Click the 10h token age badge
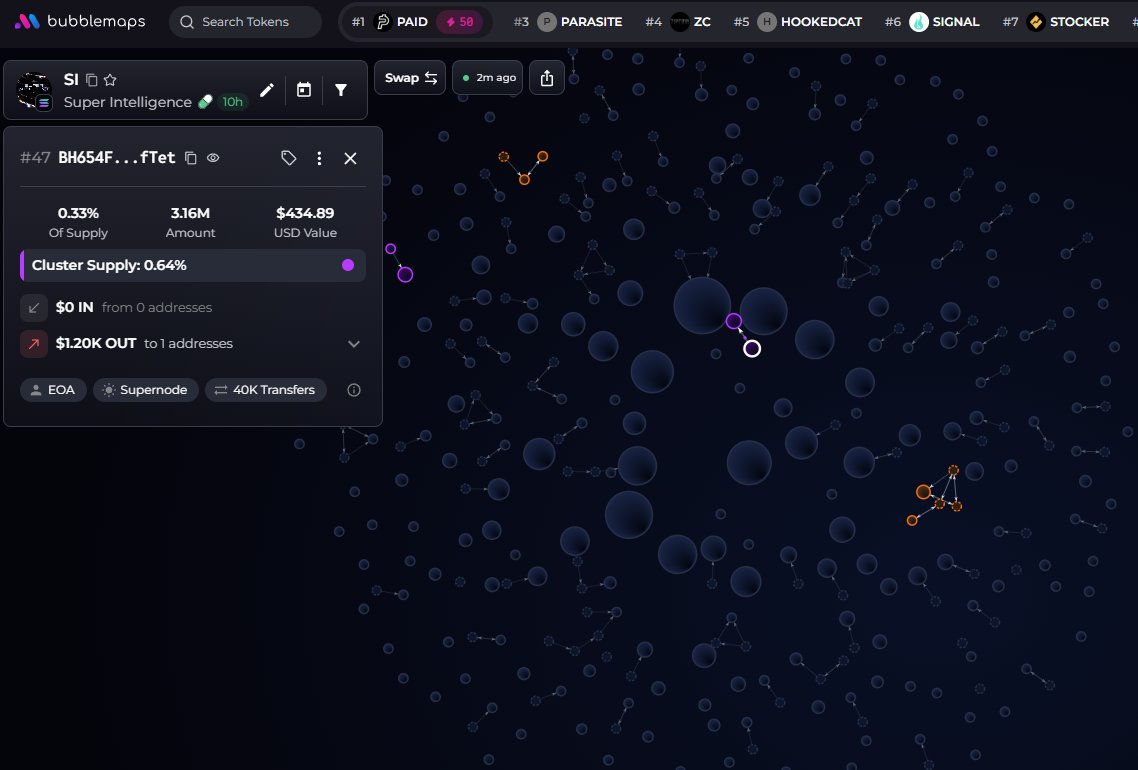This screenshot has height=770, width=1138. coord(232,102)
